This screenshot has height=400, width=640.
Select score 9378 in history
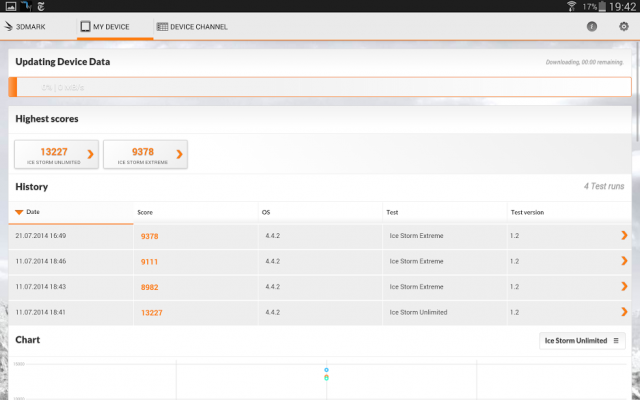click(149, 236)
